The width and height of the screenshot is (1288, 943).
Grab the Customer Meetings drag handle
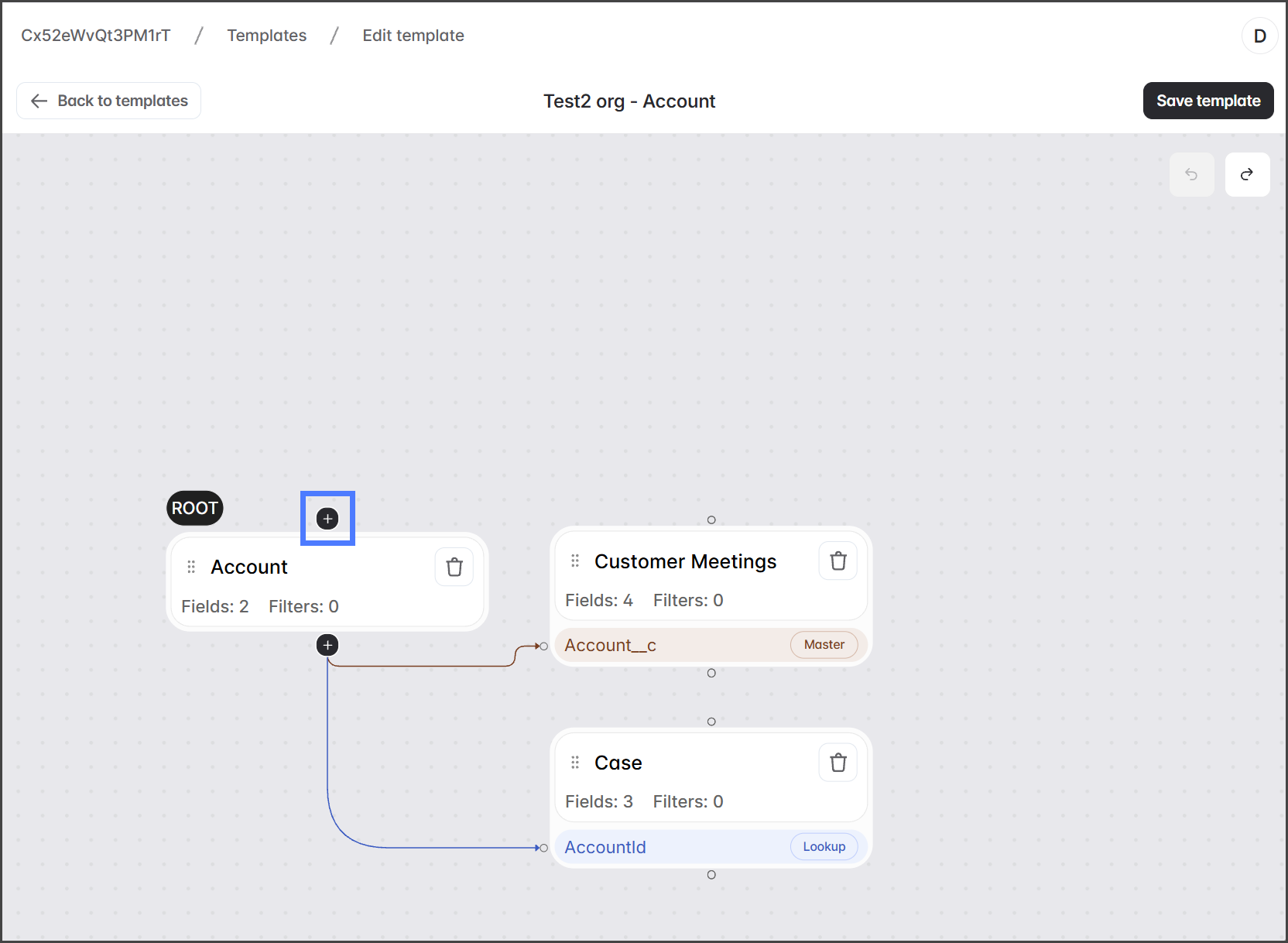pos(575,561)
